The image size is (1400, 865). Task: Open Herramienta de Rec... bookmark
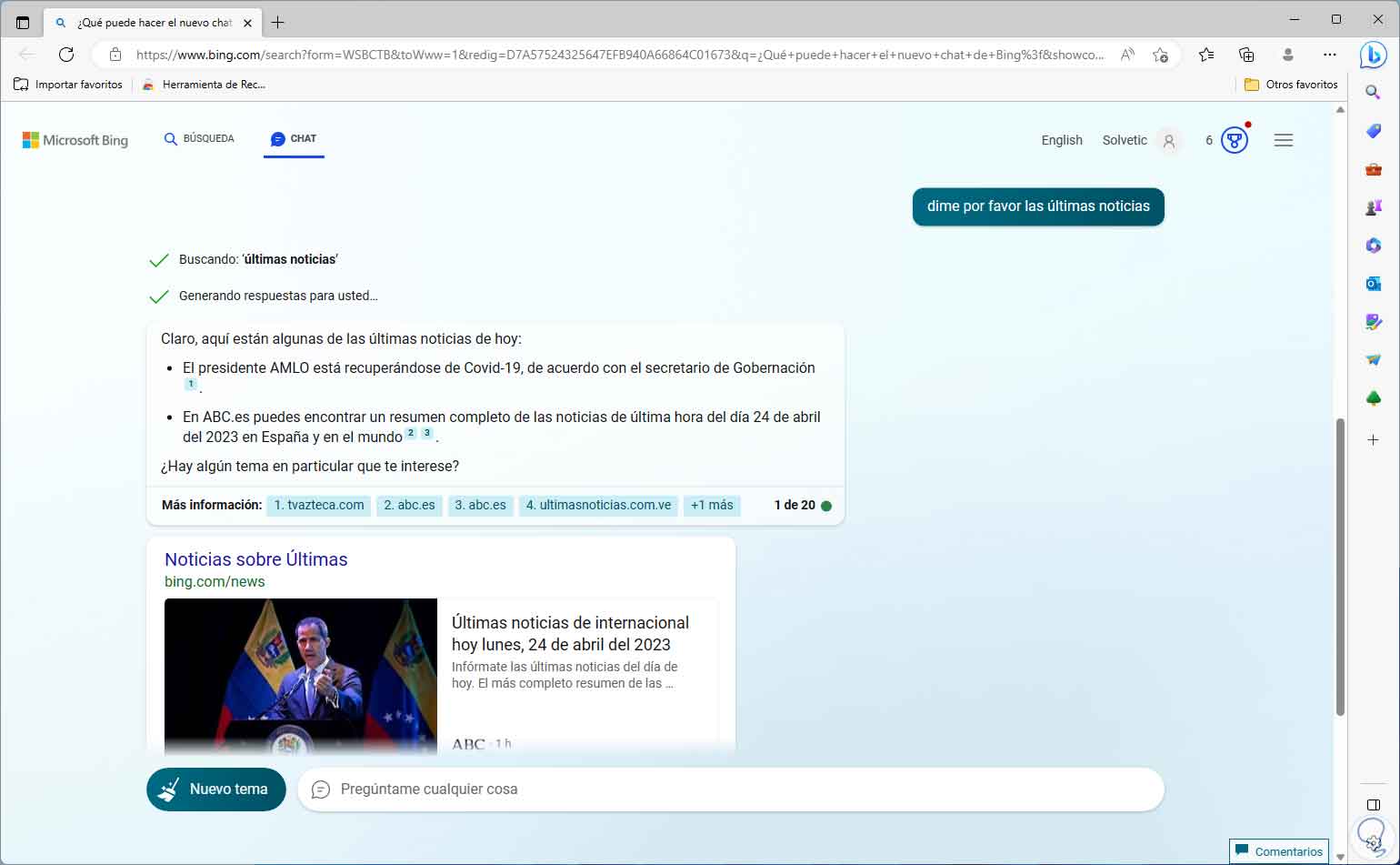pyautogui.click(x=204, y=85)
